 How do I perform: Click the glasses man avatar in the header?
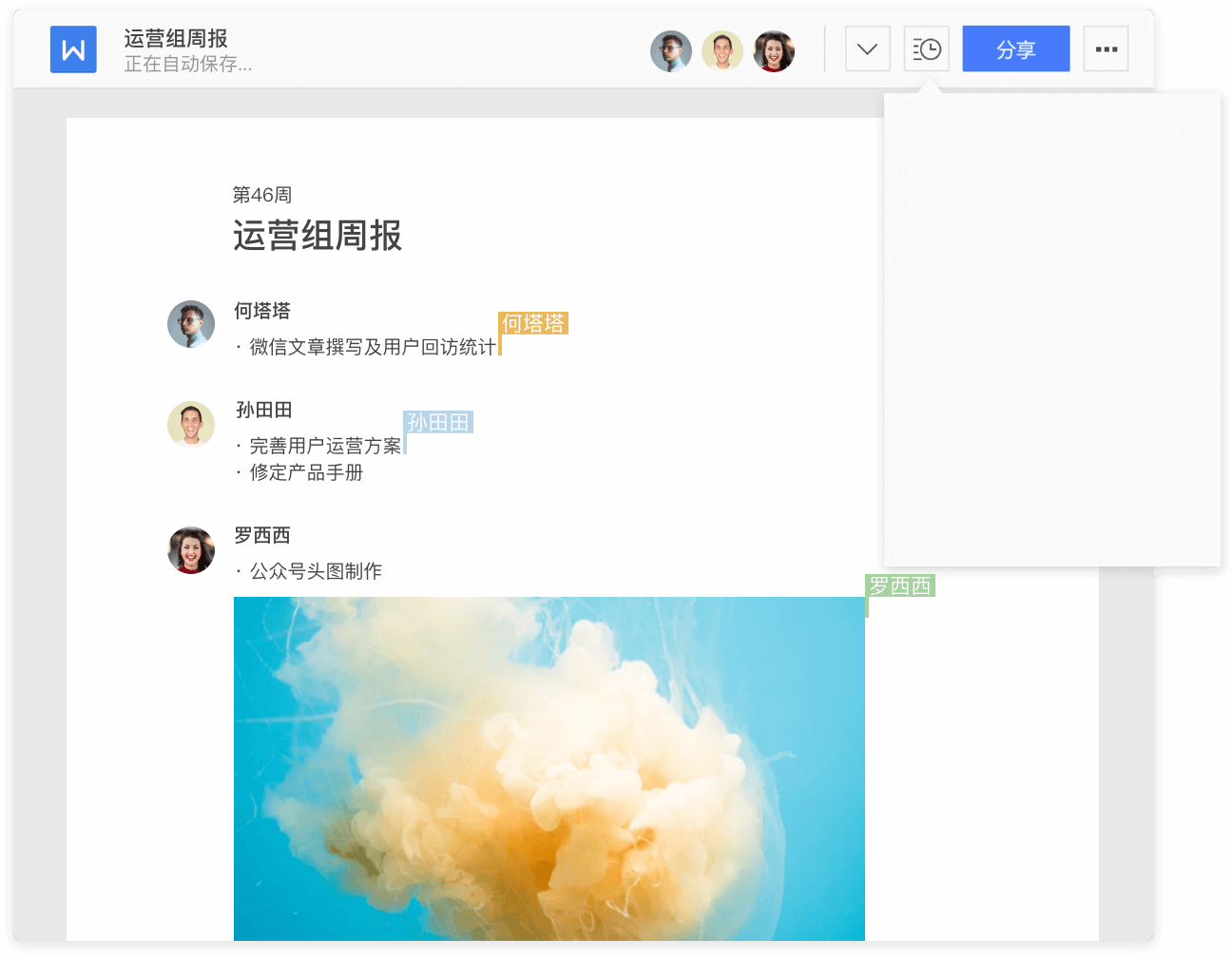[671, 51]
